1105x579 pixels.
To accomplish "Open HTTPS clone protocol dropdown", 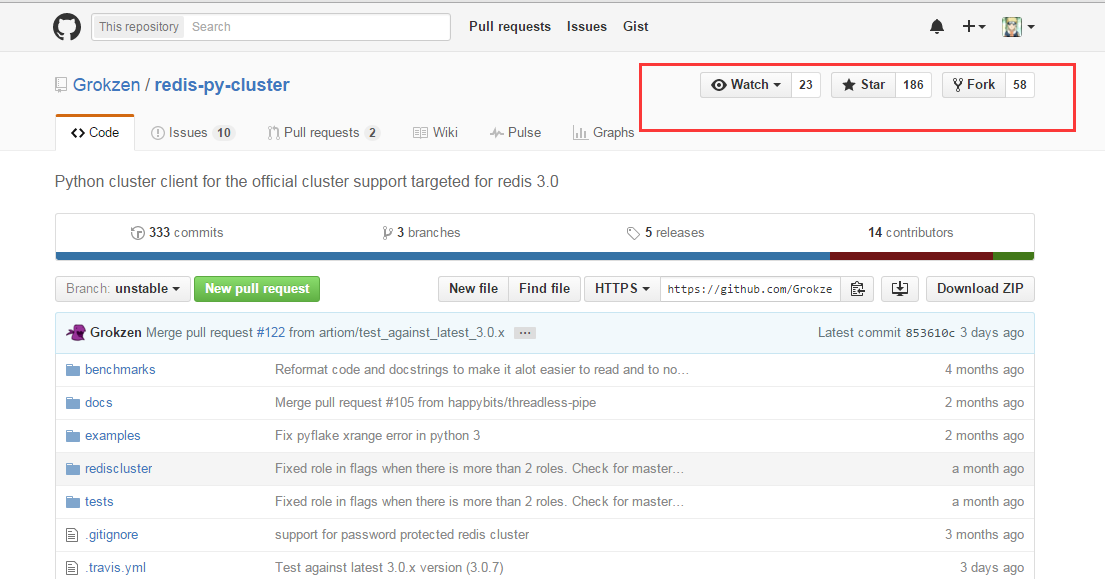I will (622, 289).
